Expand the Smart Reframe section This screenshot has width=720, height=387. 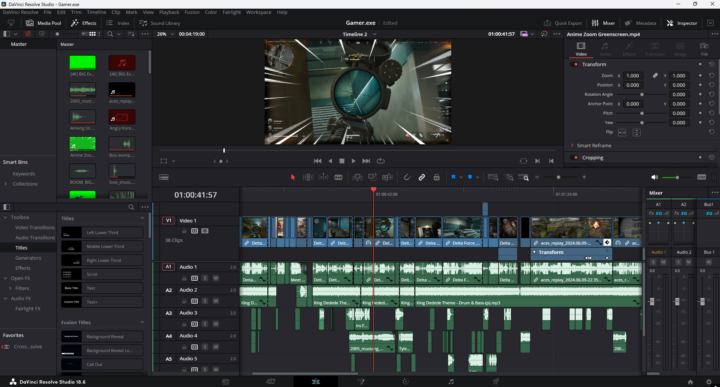tap(572, 145)
